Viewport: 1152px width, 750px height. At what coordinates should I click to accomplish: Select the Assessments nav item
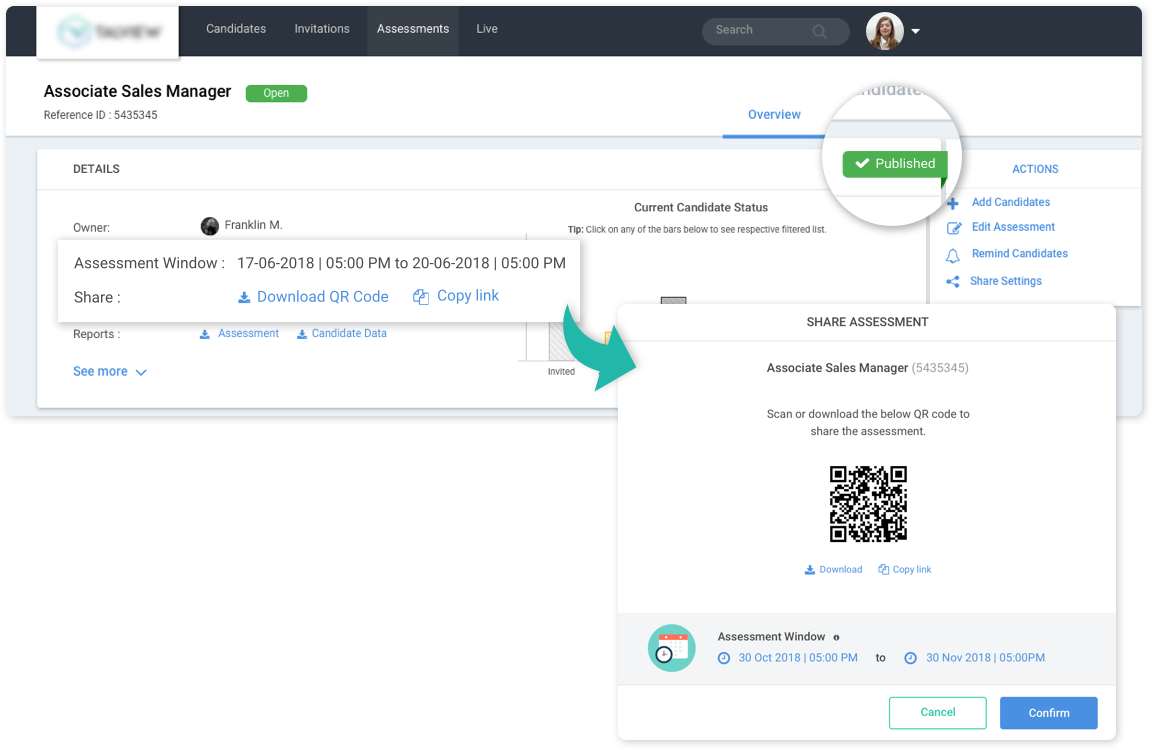[x=413, y=29]
